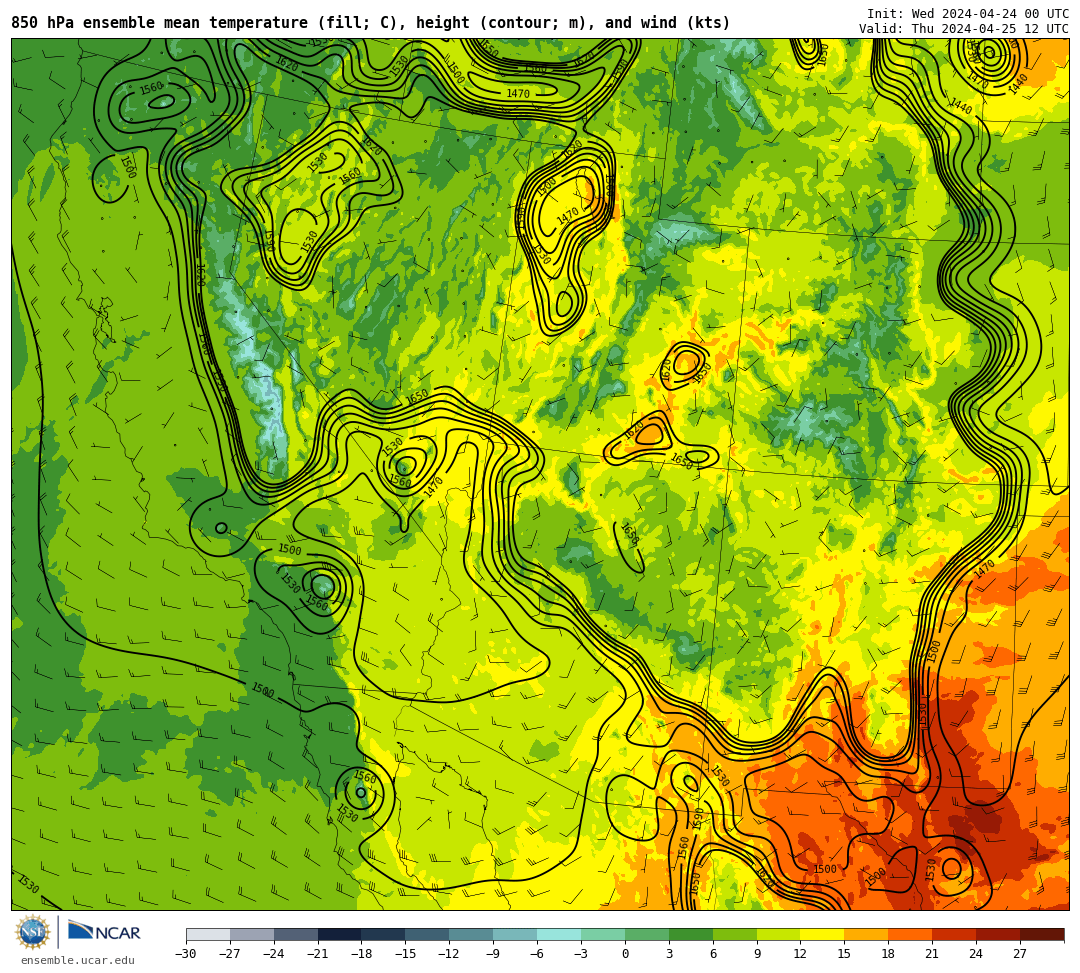Click the 9 colorbar tick label

[x=757, y=954]
